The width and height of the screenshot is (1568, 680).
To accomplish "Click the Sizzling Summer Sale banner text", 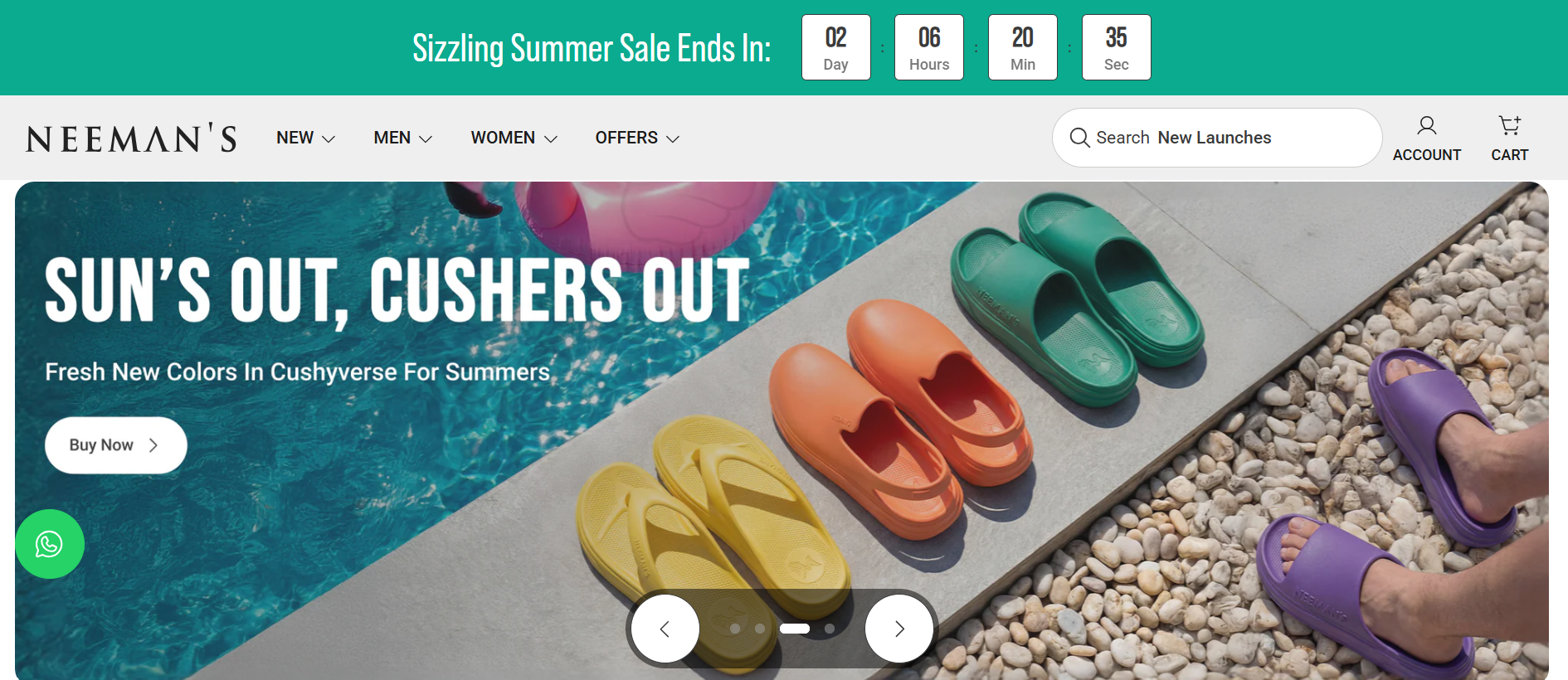I will click(x=592, y=48).
